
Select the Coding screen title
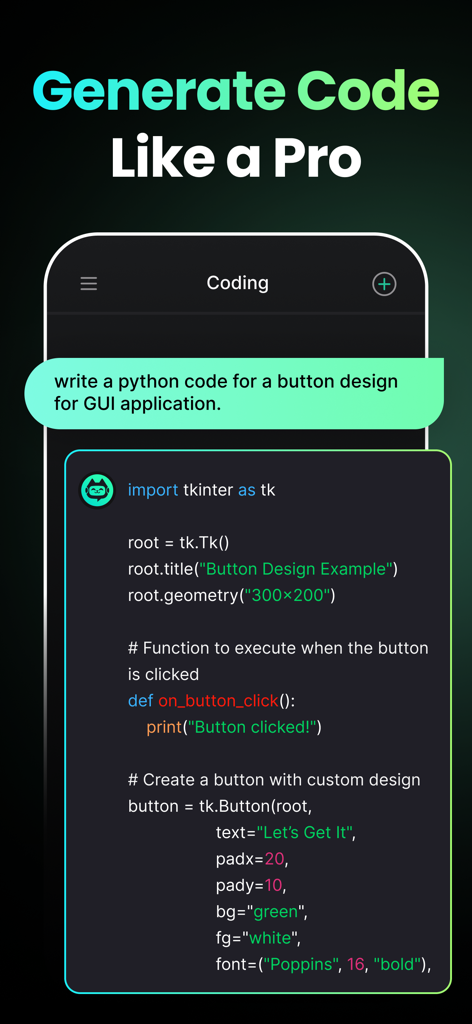point(238,283)
